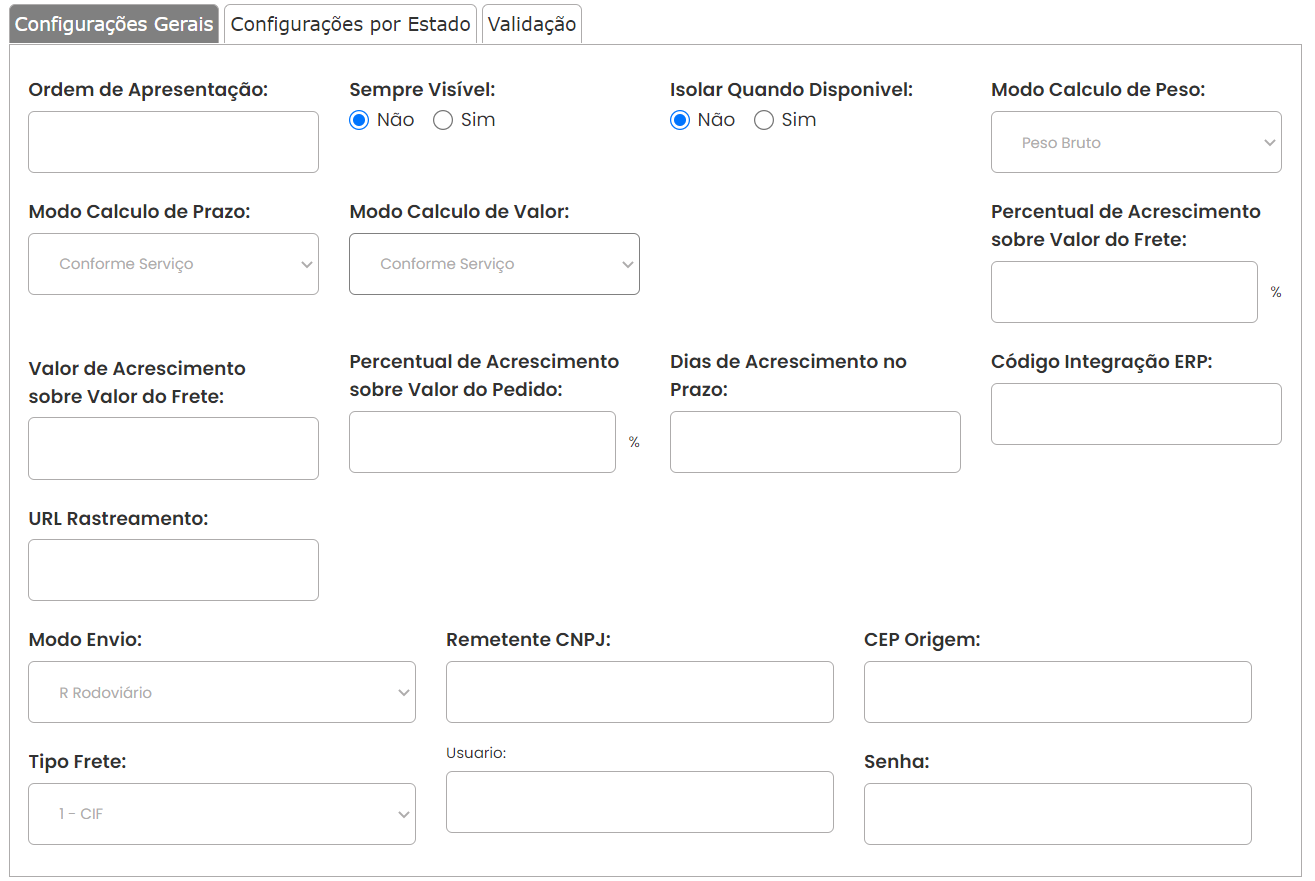The height and width of the screenshot is (881, 1315).
Task: Click the Modo Calculo de Prazo label
Action: tap(139, 212)
